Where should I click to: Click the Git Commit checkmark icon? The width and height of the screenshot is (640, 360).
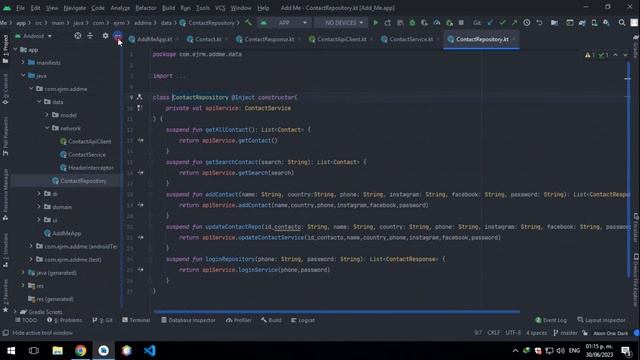502,23
